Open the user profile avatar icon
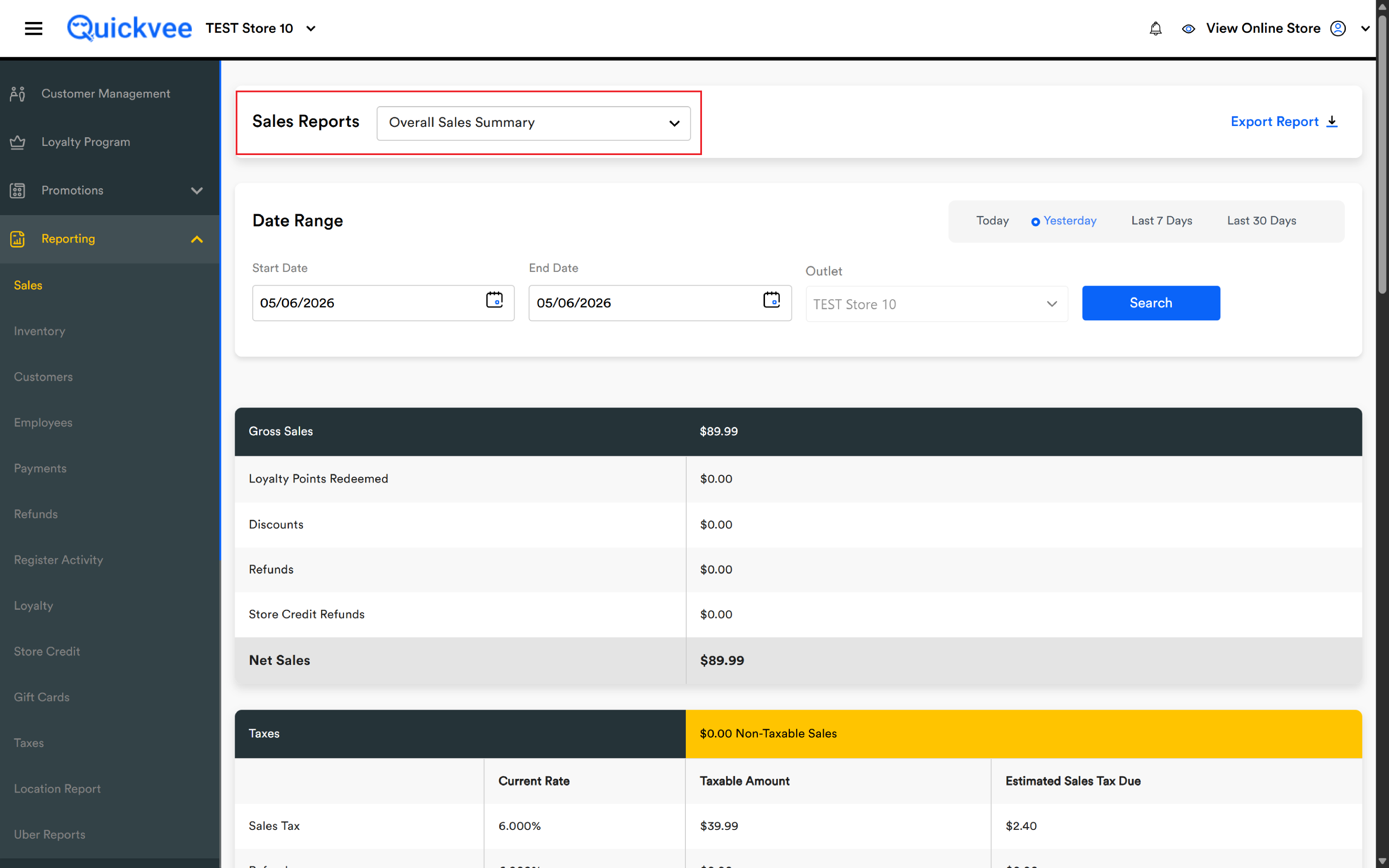Screen dimensions: 1389x868 pyautogui.click(x=1337, y=29)
